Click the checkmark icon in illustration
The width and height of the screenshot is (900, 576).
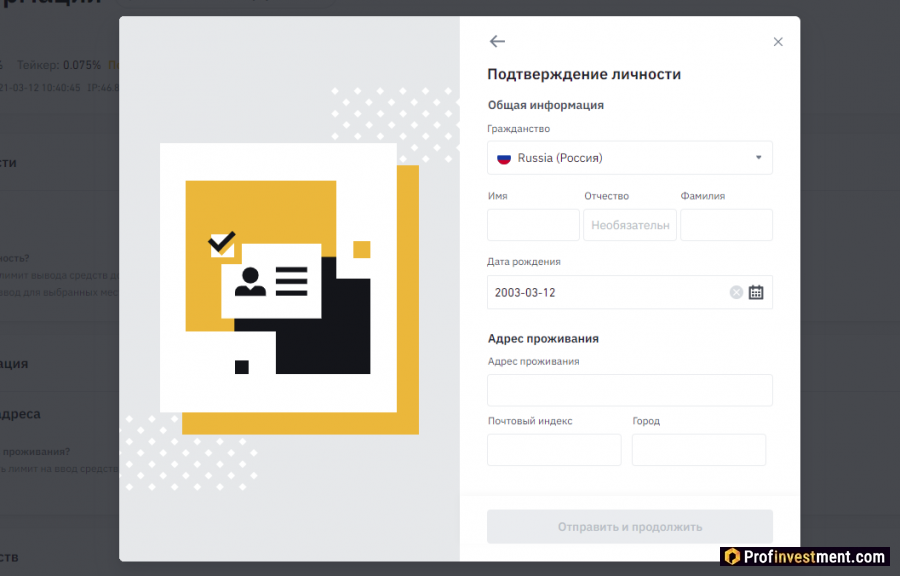222,243
